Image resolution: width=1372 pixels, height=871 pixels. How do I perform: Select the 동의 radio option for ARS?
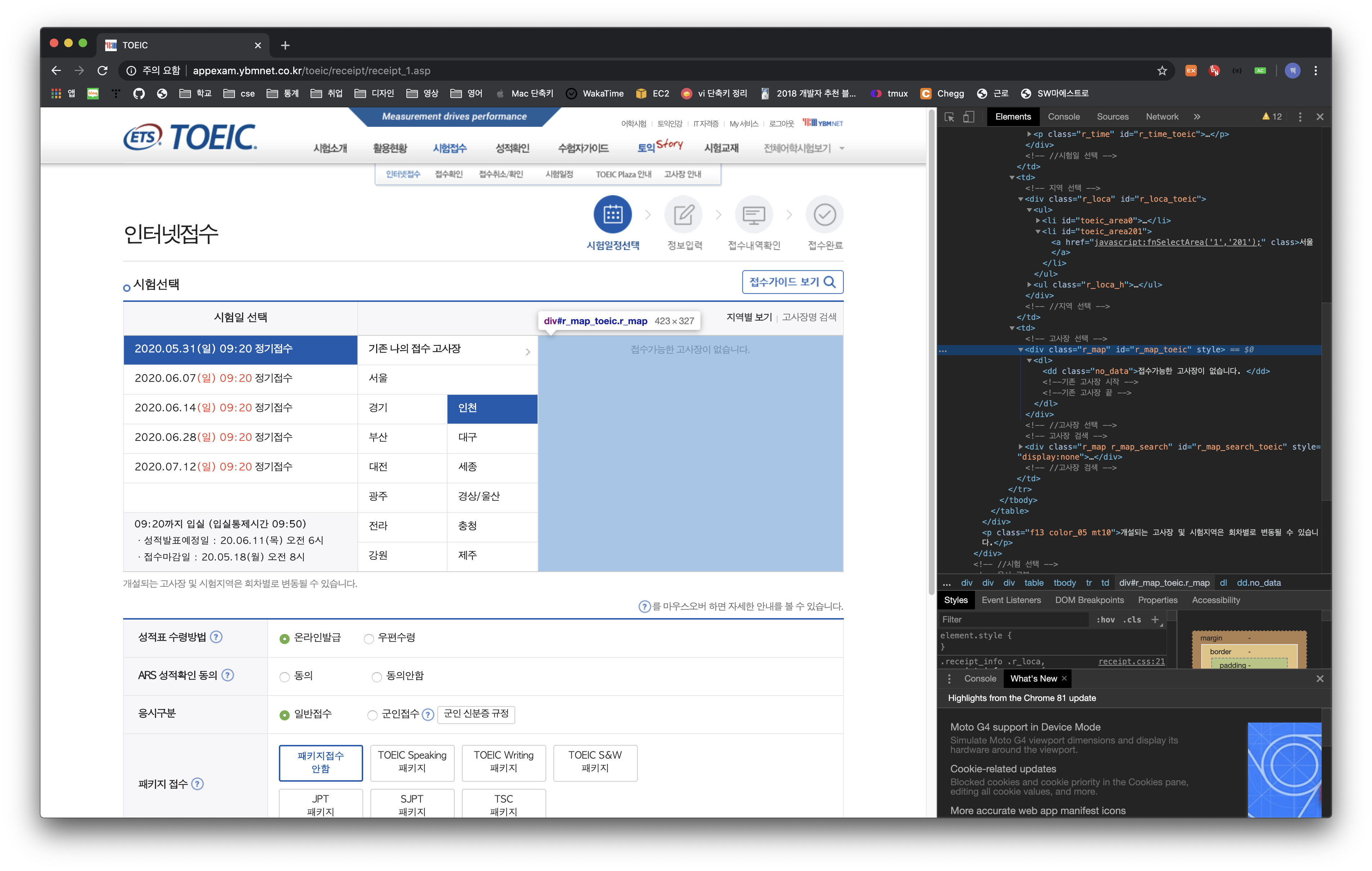click(284, 677)
